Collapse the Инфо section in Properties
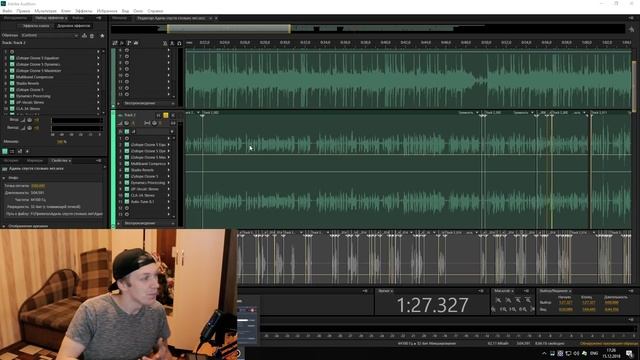Viewport: 640px width, 360px height. coord(4,178)
